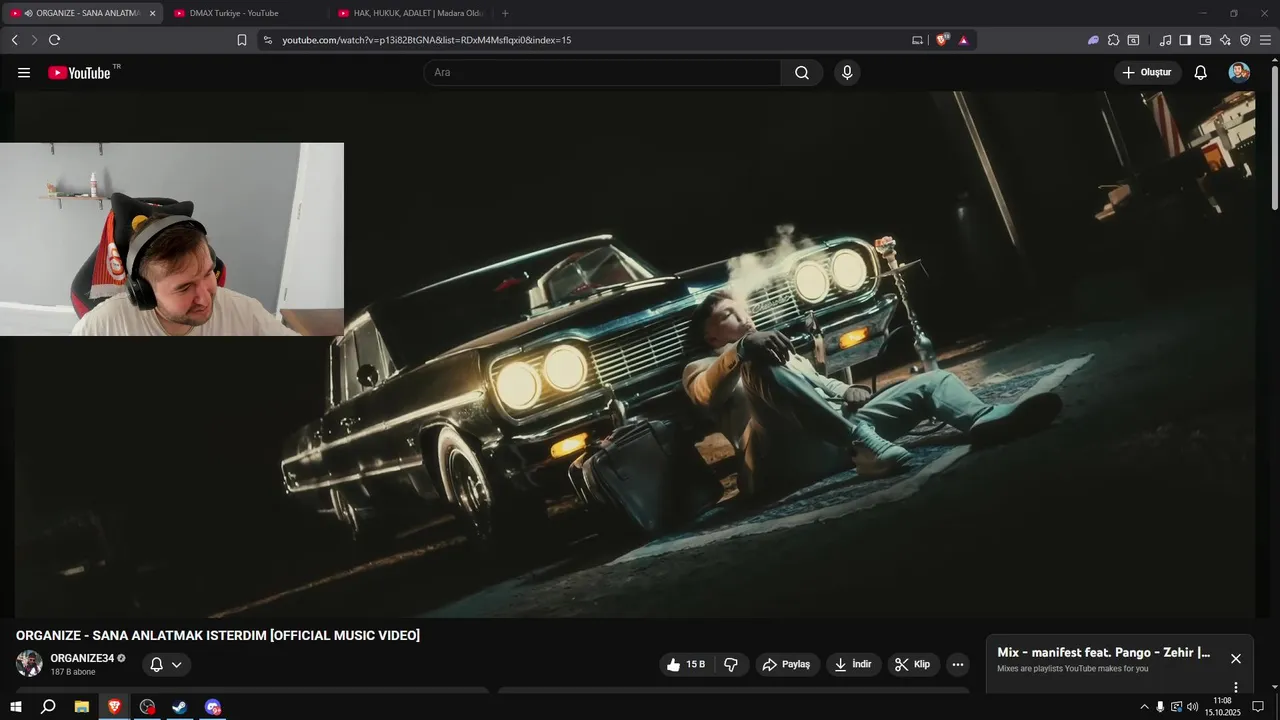
Task: Click the Oluştur create button
Action: [x=1147, y=73]
